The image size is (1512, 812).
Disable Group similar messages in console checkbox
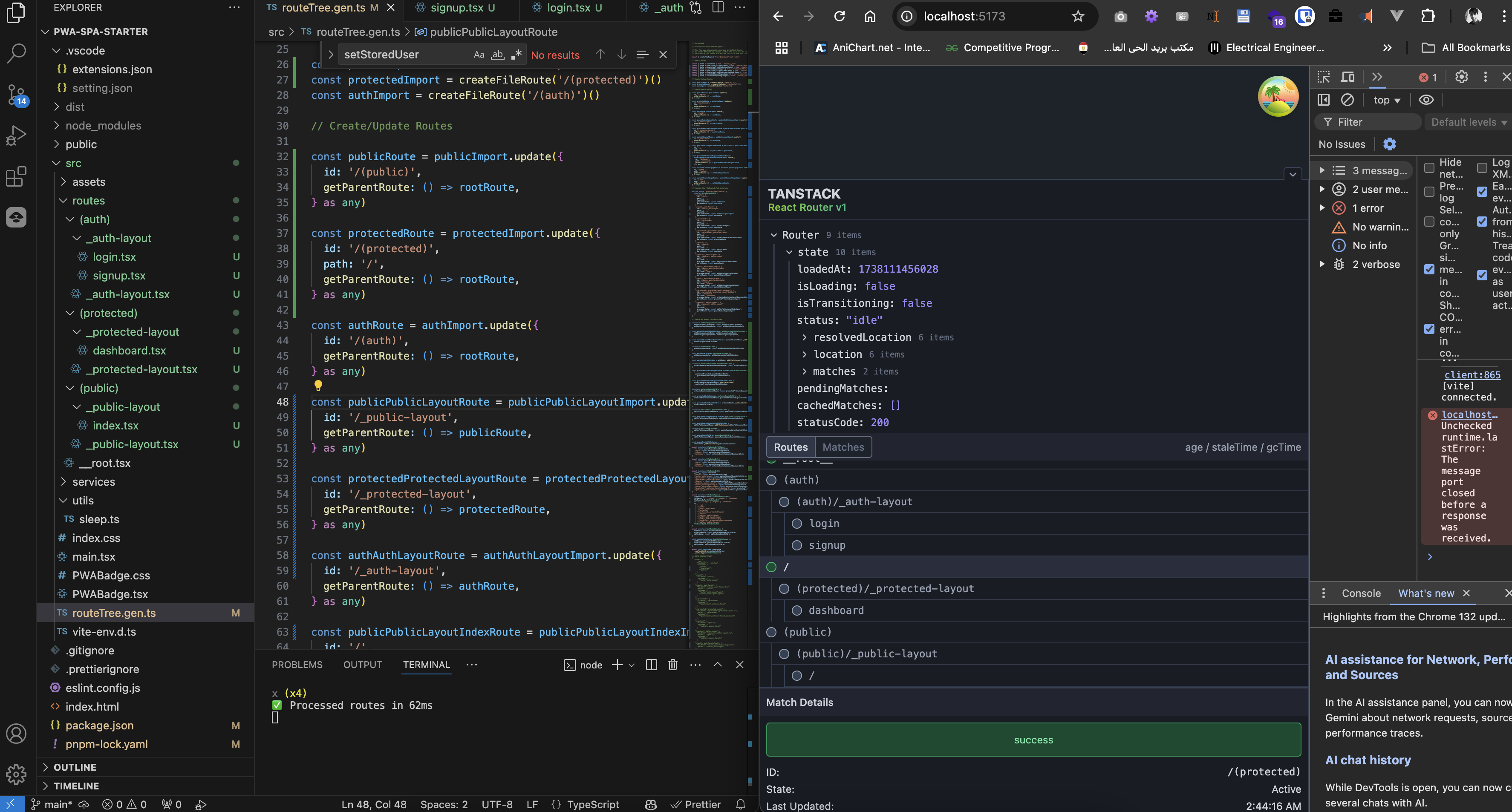point(1429,269)
